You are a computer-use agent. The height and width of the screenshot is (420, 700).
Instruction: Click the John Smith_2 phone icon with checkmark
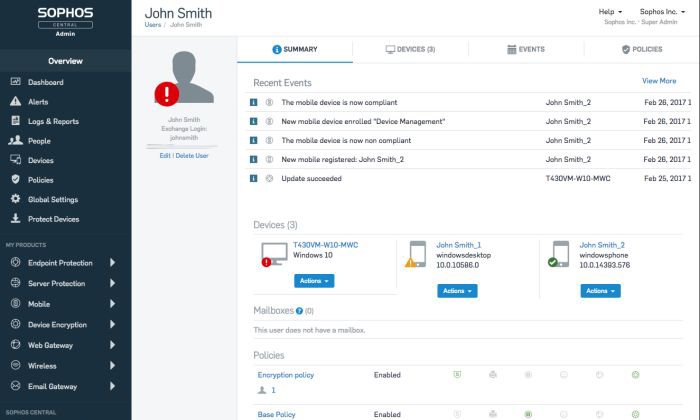pyautogui.click(x=559, y=254)
